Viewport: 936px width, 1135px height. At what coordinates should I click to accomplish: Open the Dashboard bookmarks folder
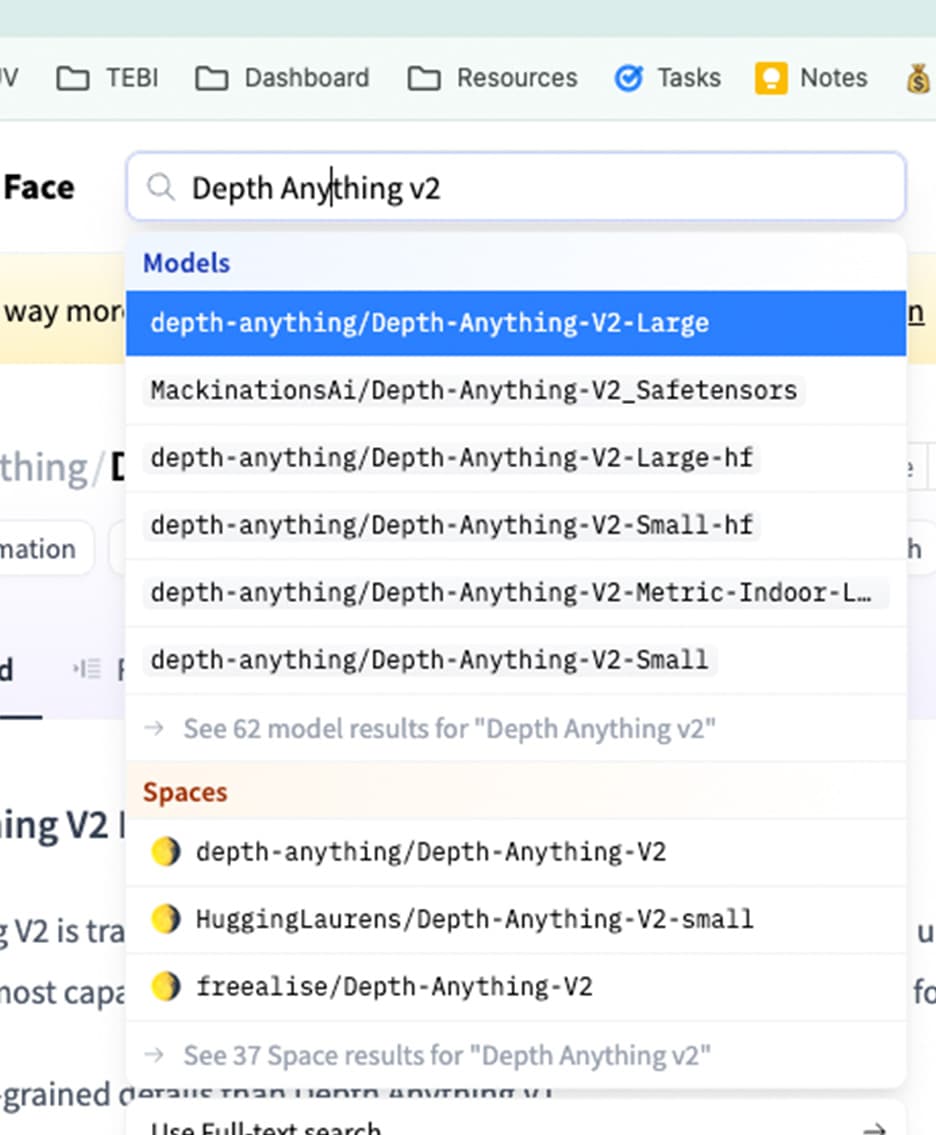(x=283, y=78)
